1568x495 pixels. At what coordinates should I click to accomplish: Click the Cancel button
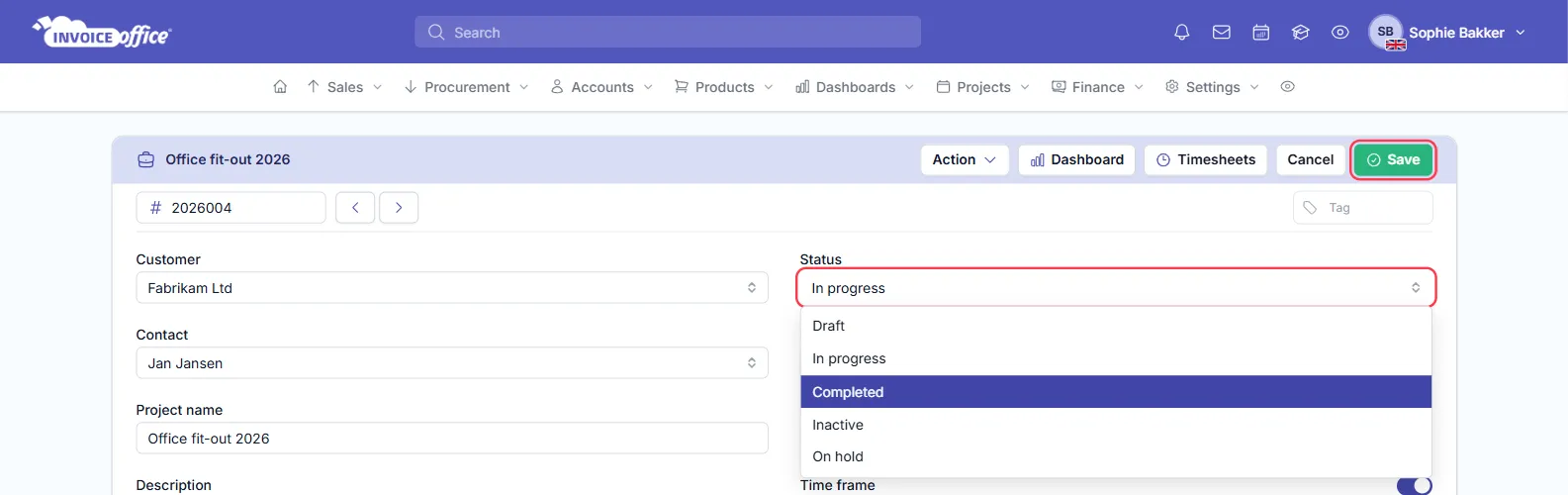pos(1311,159)
